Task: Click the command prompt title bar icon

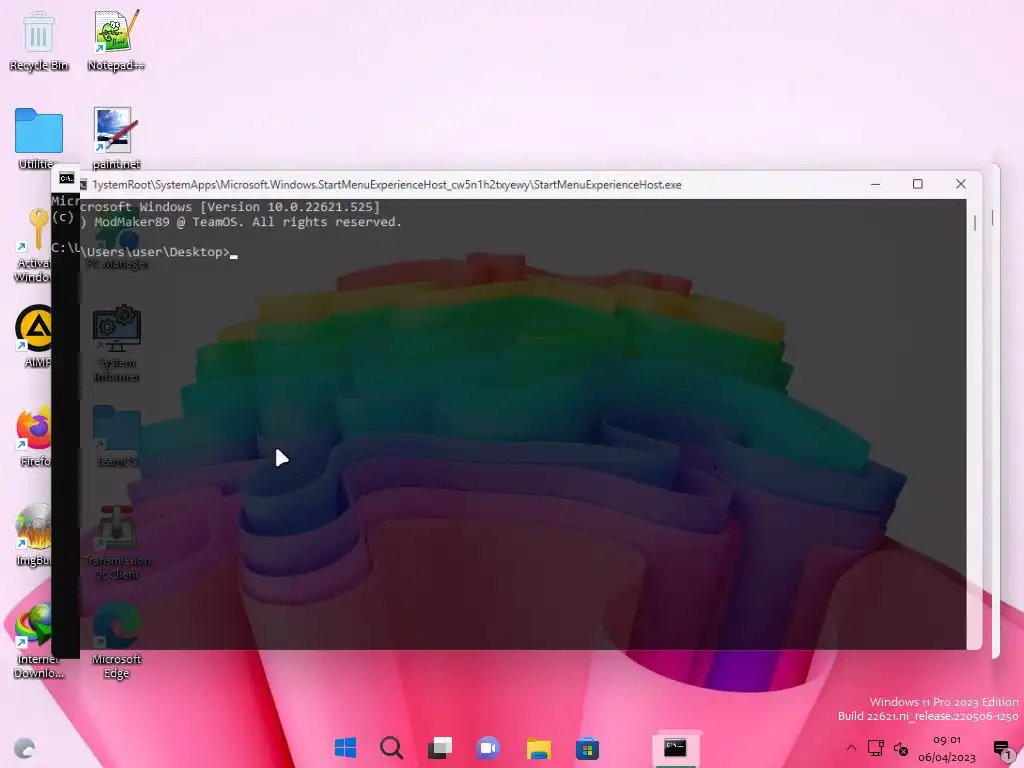Action: [67, 178]
